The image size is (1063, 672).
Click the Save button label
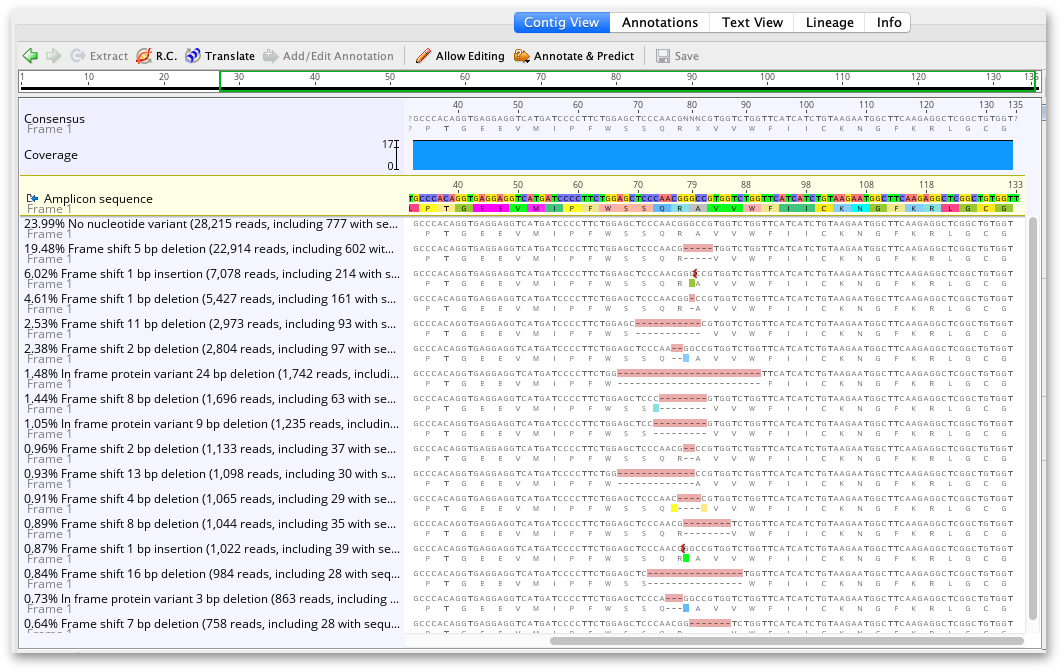pos(686,56)
